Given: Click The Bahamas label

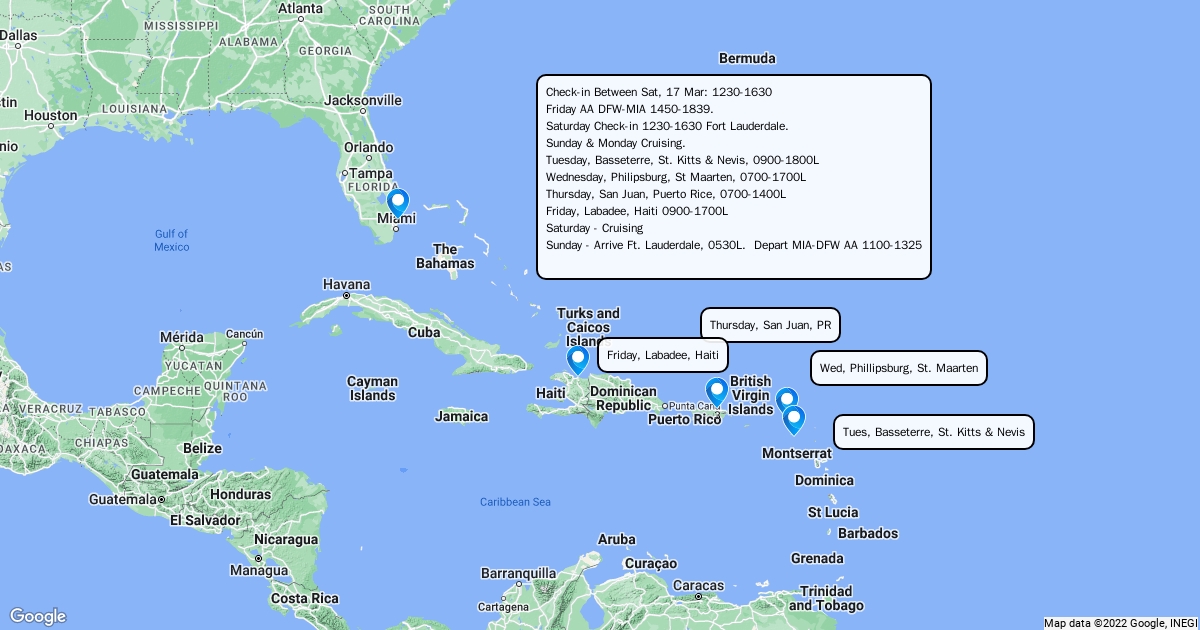Looking at the screenshot, I should (445, 256).
